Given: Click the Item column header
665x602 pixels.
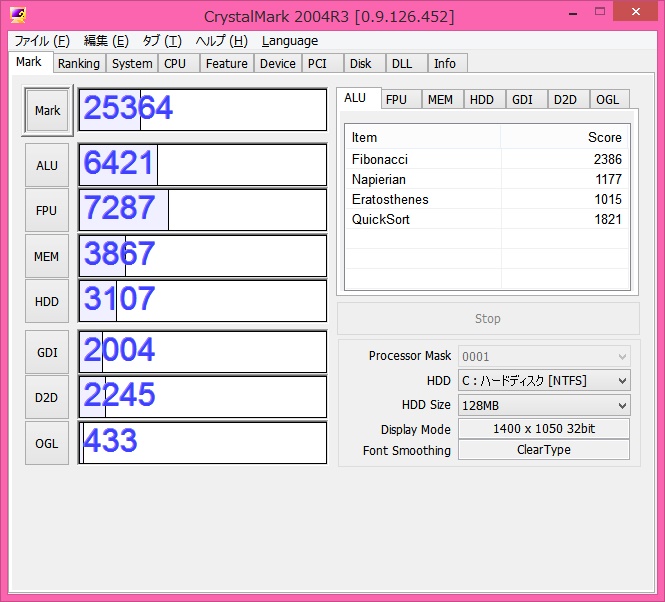Looking at the screenshot, I should tap(423, 137).
